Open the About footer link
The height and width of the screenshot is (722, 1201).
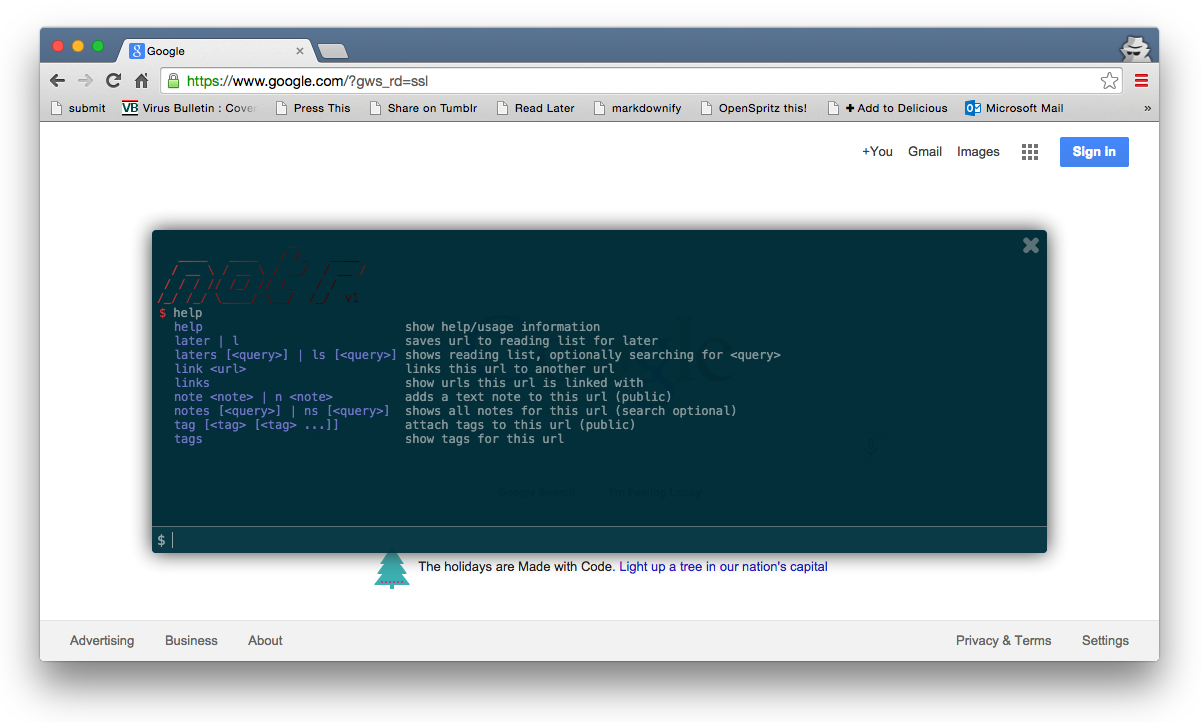tap(265, 641)
